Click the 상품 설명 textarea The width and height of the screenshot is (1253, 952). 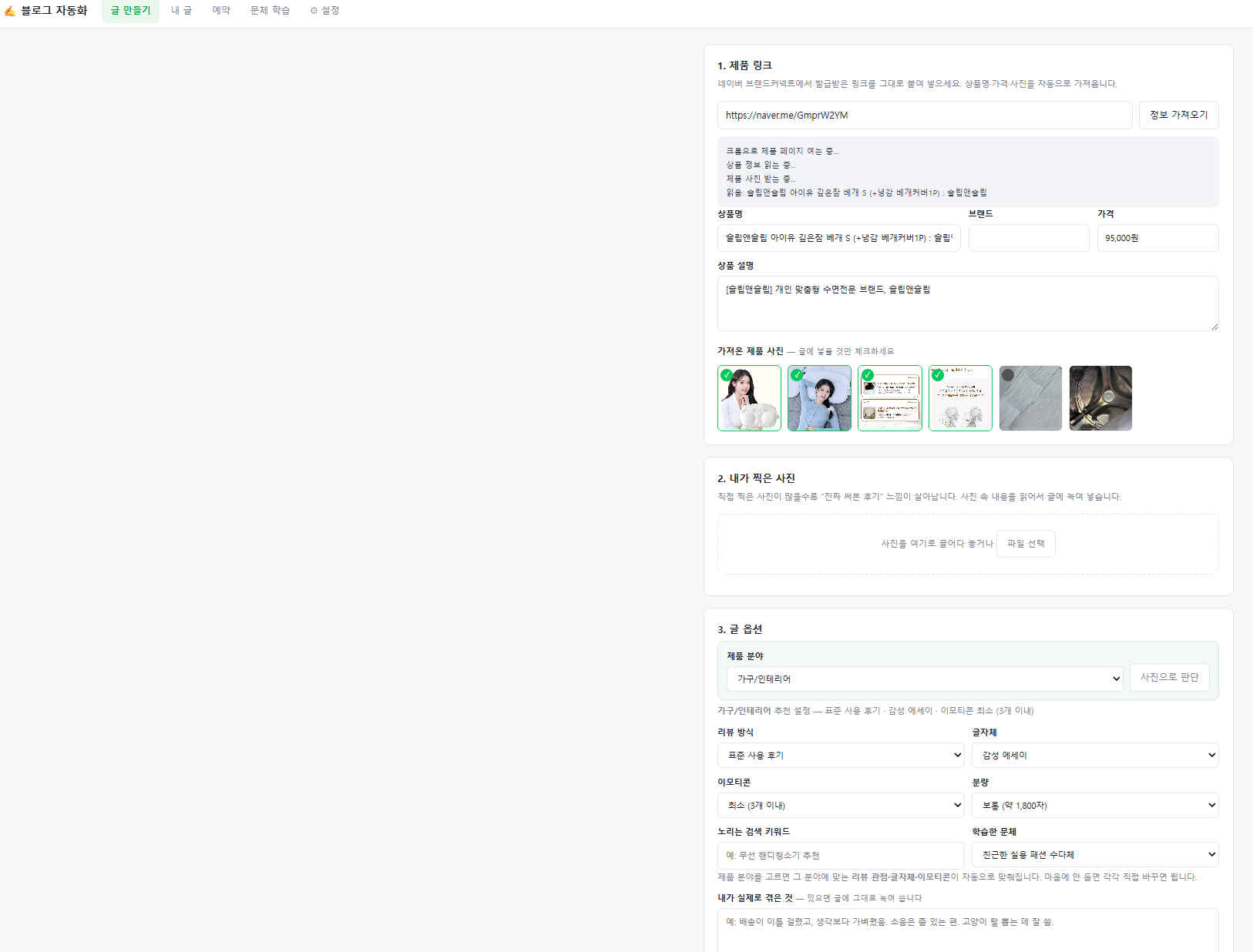[968, 303]
